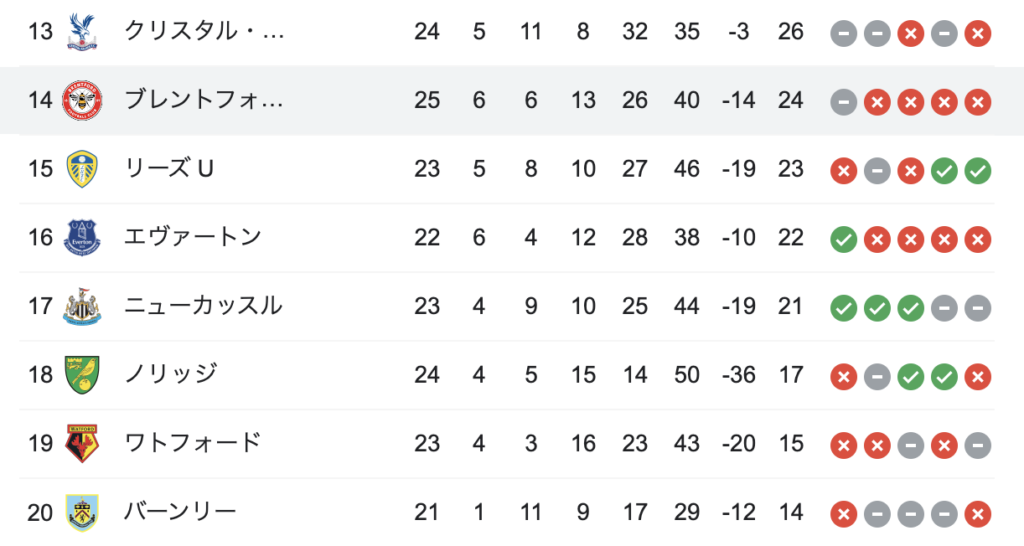
Task: Click the Watford club crest
Action: coord(82,443)
